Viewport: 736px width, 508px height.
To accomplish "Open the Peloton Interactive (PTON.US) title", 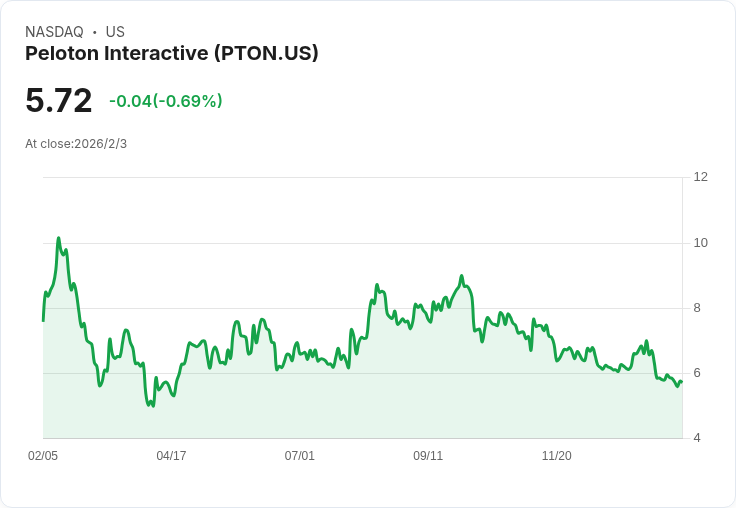I will coord(172,53).
